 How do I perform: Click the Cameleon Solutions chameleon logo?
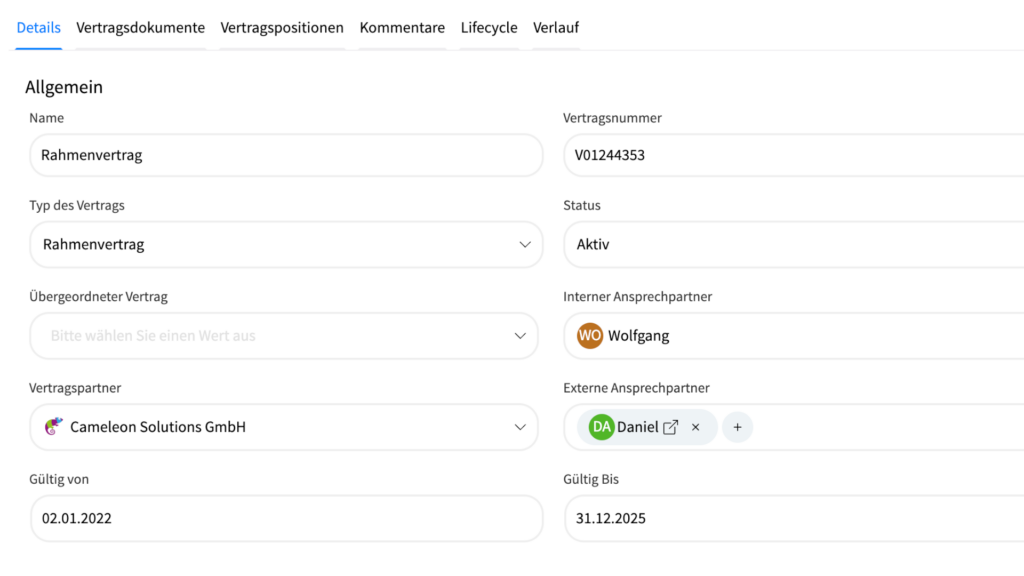54,427
